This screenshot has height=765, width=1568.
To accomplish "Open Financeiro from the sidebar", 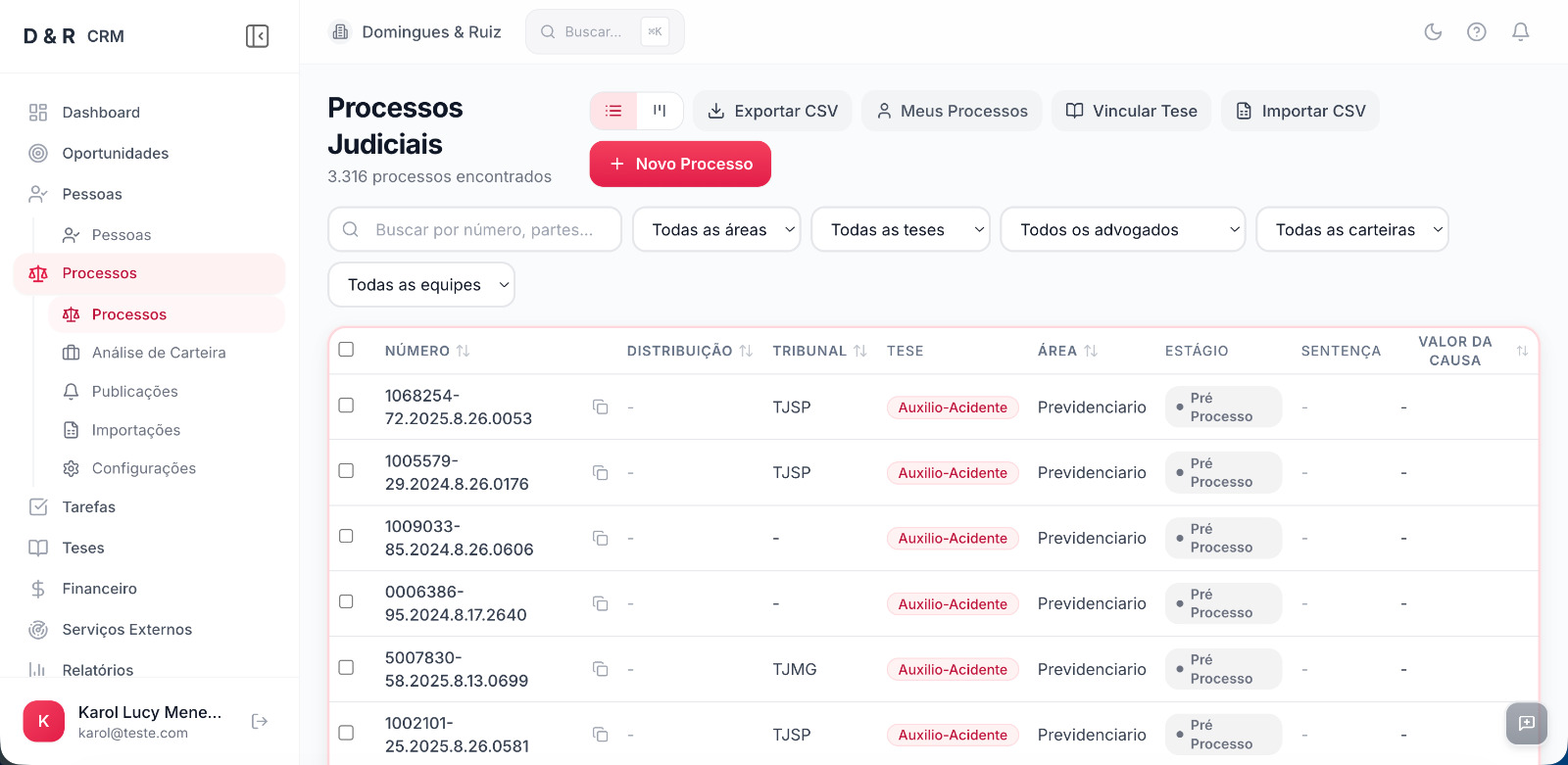I will pyautogui.click(x=99, y=589).
